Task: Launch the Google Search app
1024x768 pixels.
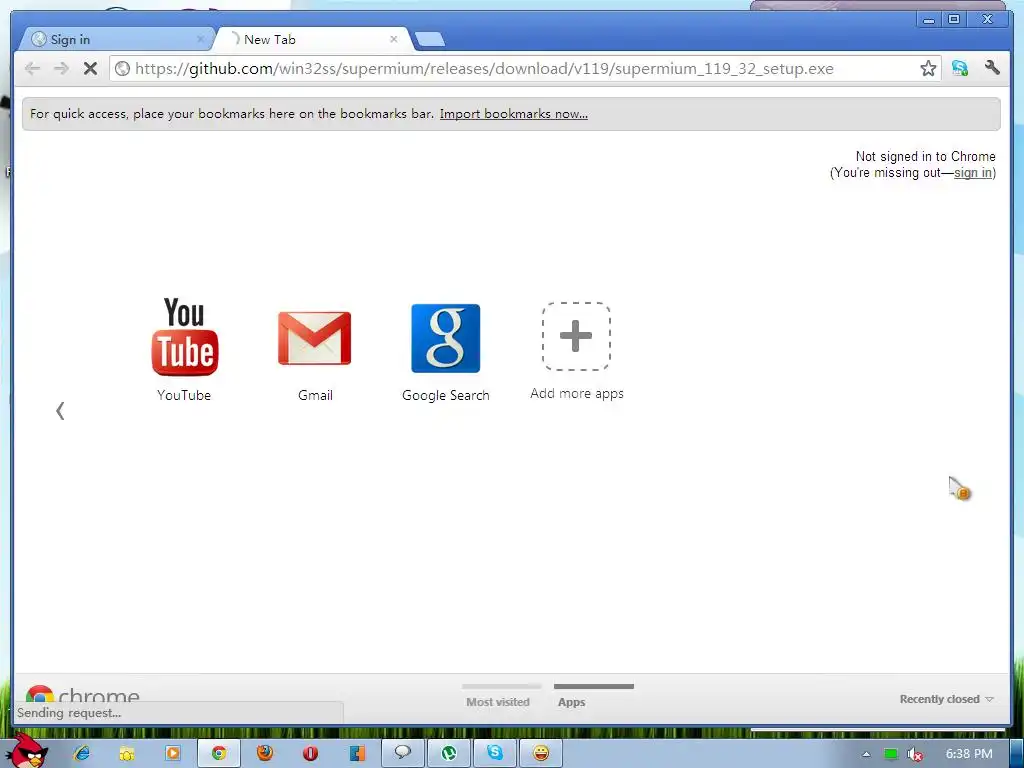Action: point(445,353)
